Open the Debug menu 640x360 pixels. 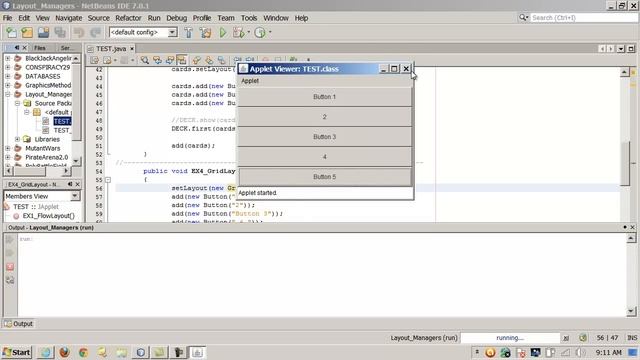click(x=176, y=18)
